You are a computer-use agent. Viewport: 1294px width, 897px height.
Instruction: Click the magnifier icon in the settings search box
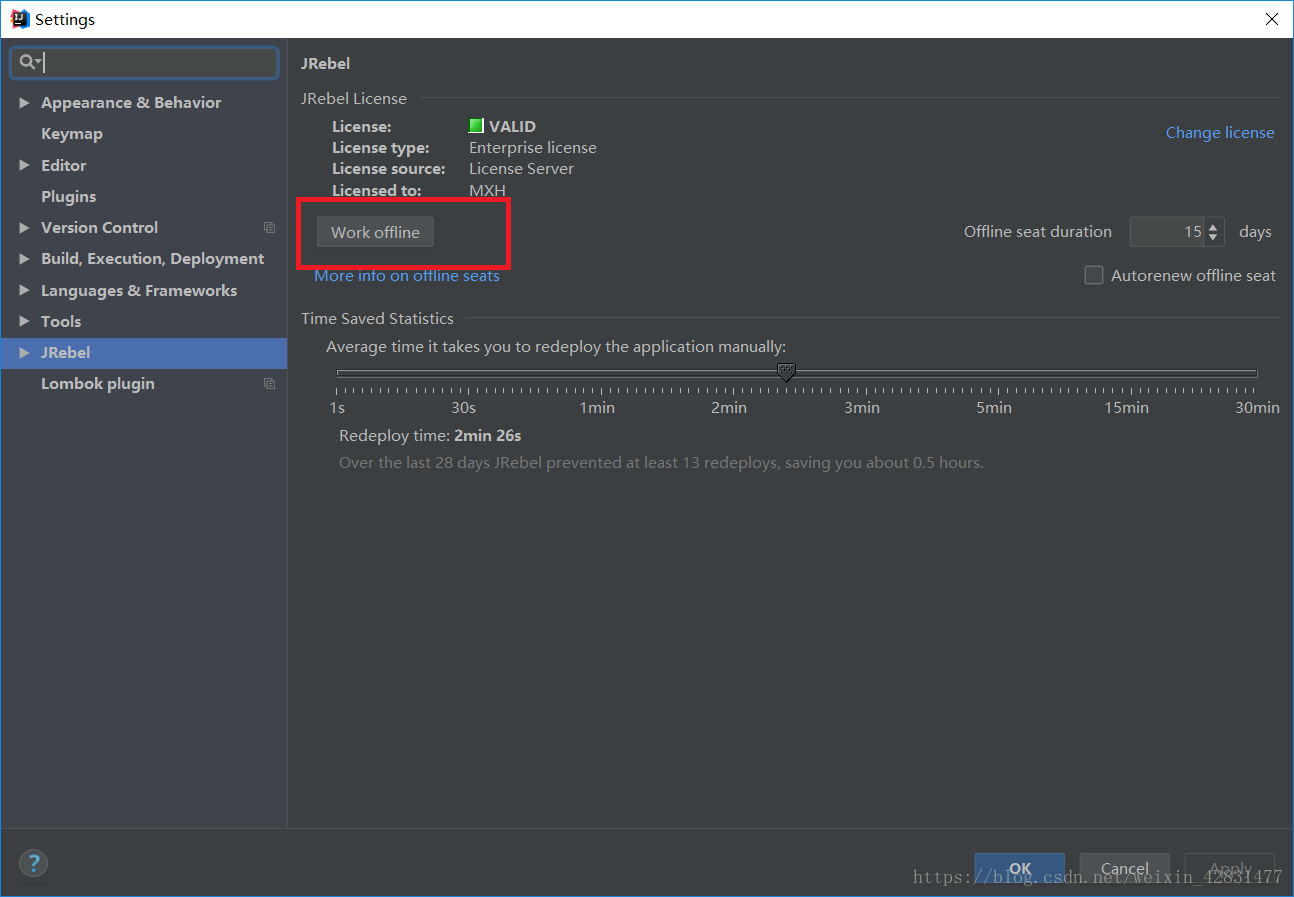[27, 62]
